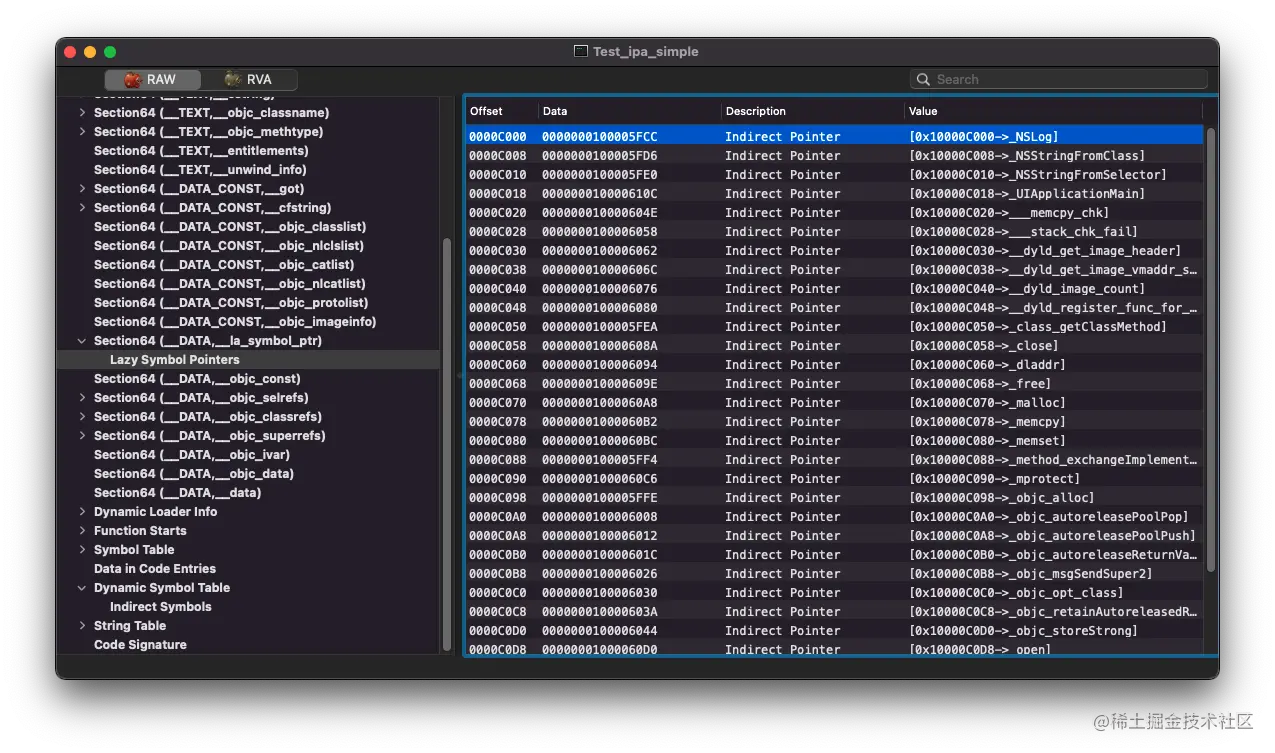Select the __dyld_image_count row
The width and height of the screenshot is (1275, 753).
[x=834, y=289]
